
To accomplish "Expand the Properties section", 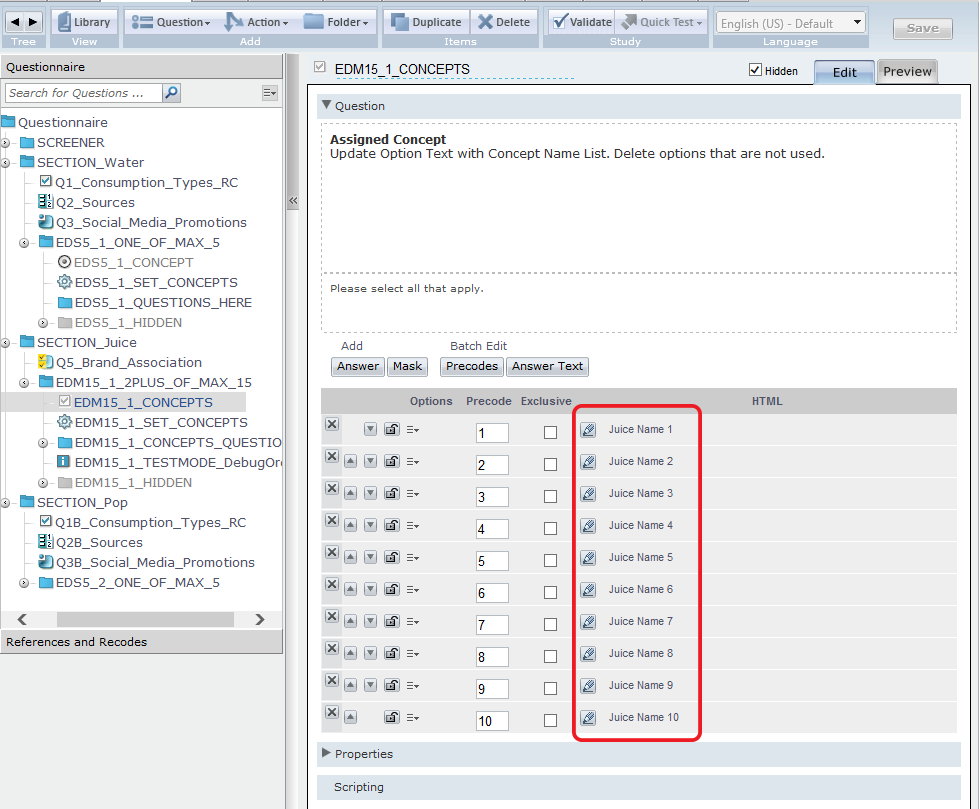I will tap(326, 753).
